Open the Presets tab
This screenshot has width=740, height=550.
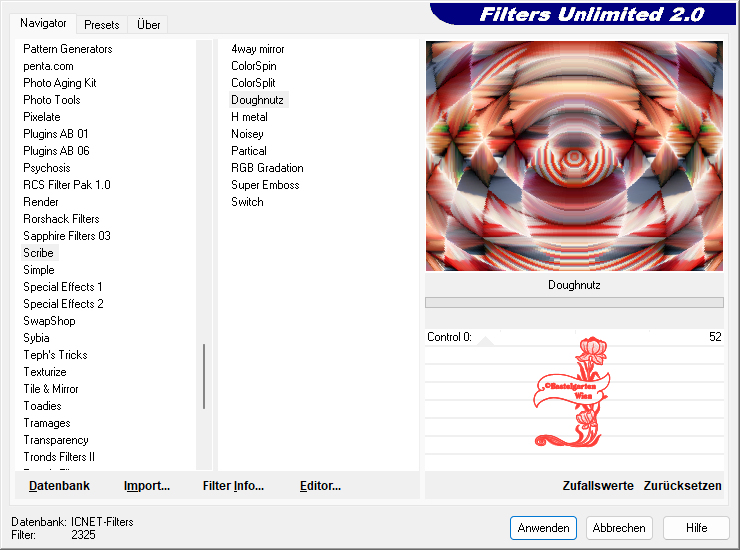click(x=101, y=25)
